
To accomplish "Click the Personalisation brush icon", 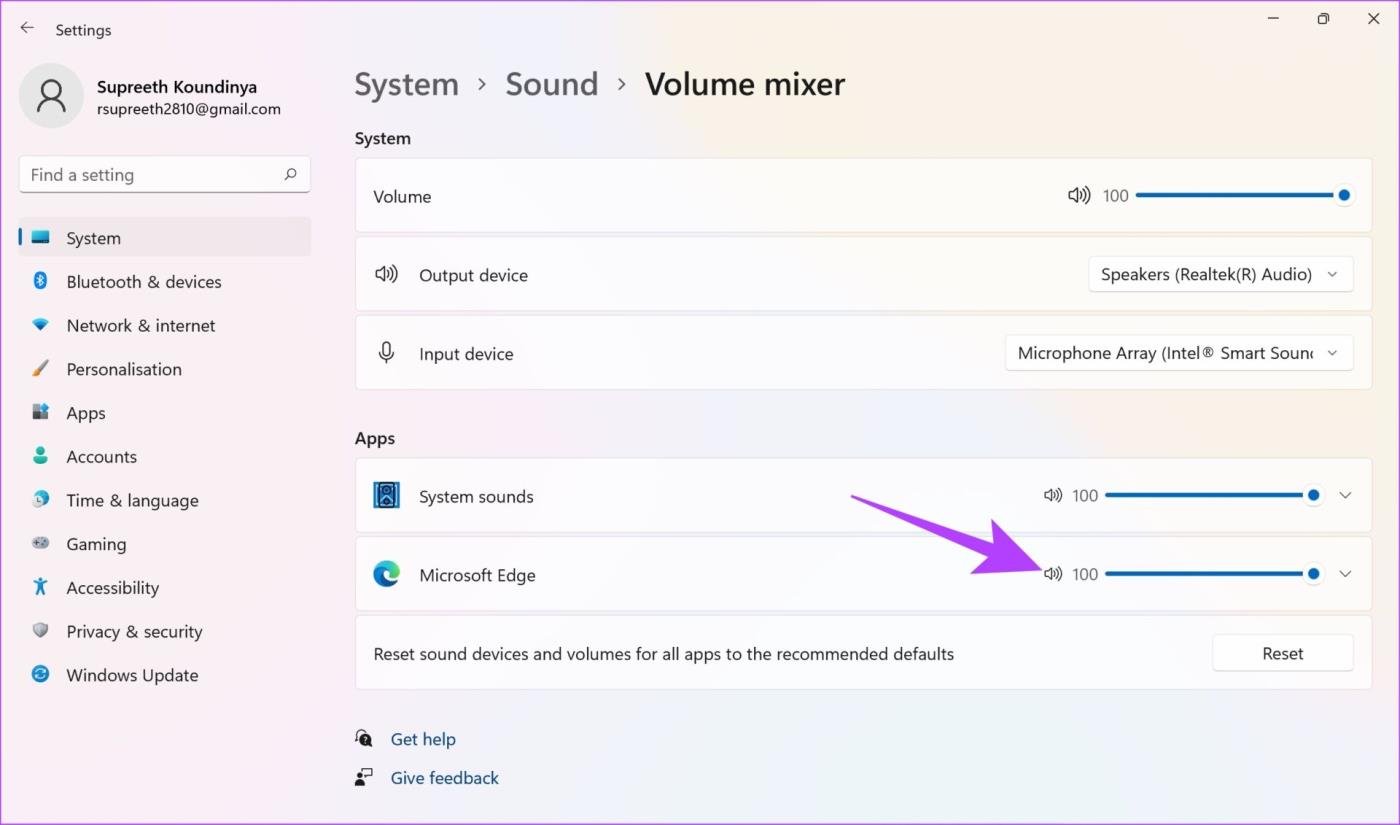I will point(40,368).
